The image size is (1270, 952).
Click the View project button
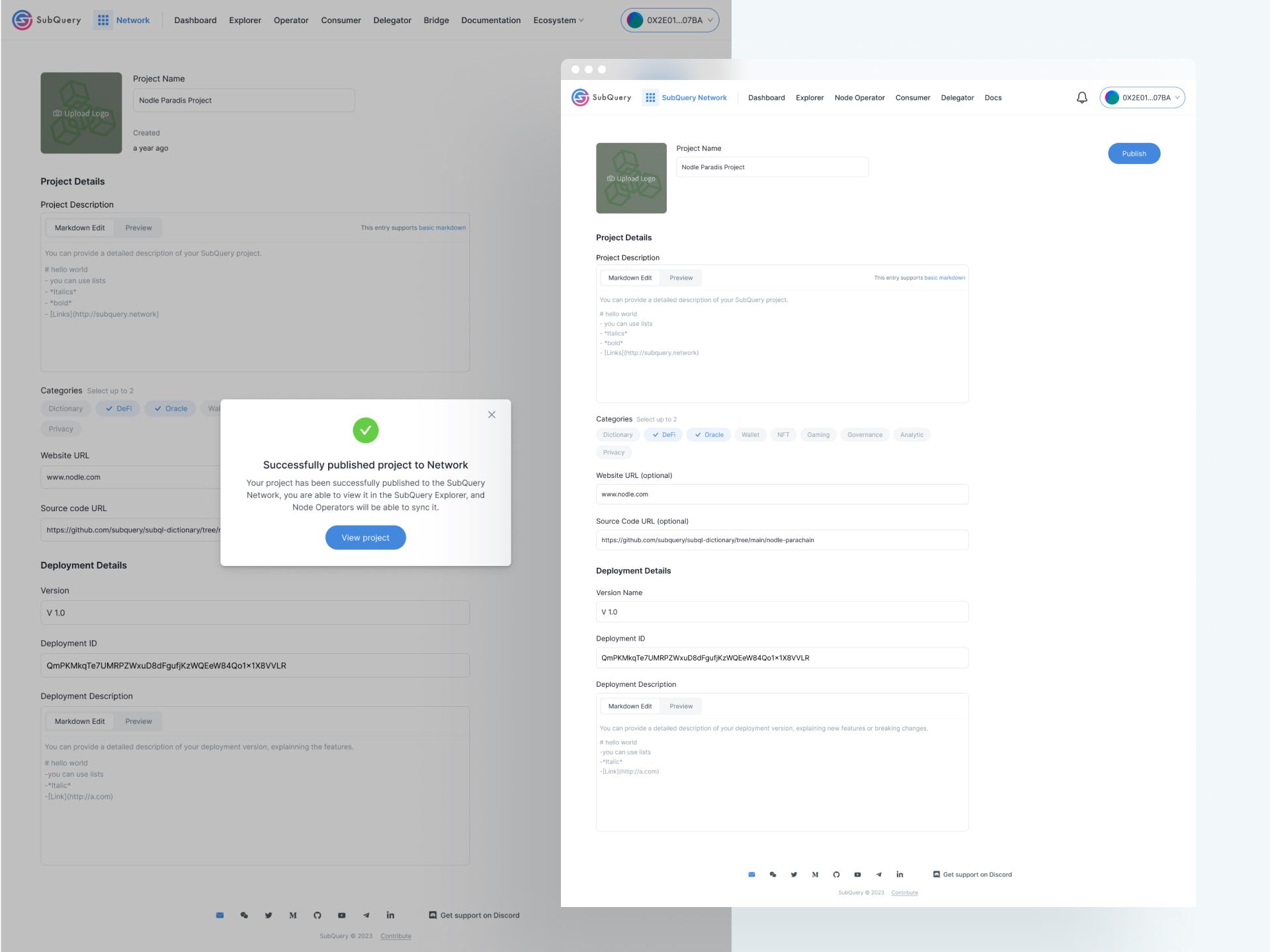(365, 537)
